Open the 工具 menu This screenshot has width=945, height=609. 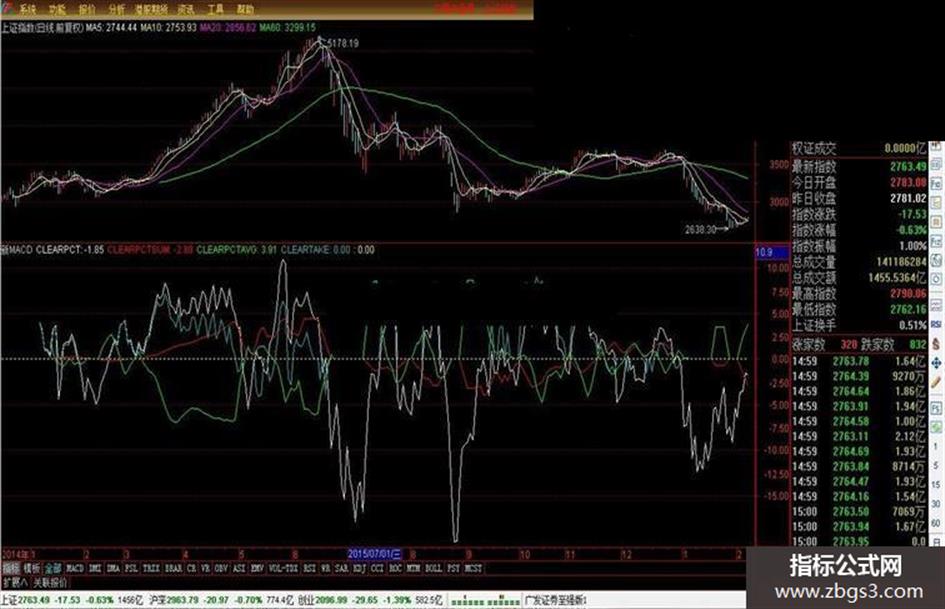click(x=215, y=10)
